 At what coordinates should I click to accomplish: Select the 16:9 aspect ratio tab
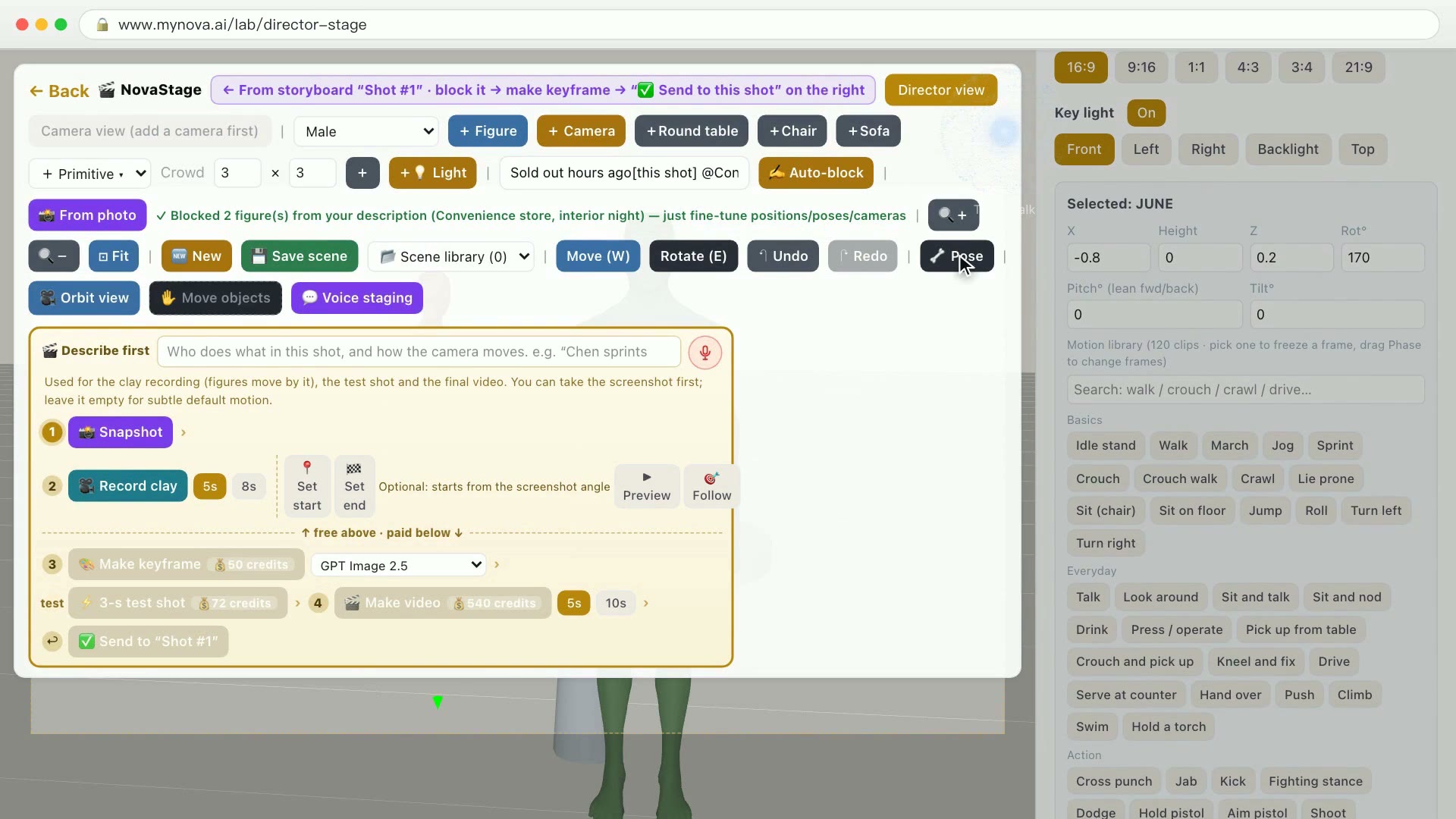(1081, 67)
